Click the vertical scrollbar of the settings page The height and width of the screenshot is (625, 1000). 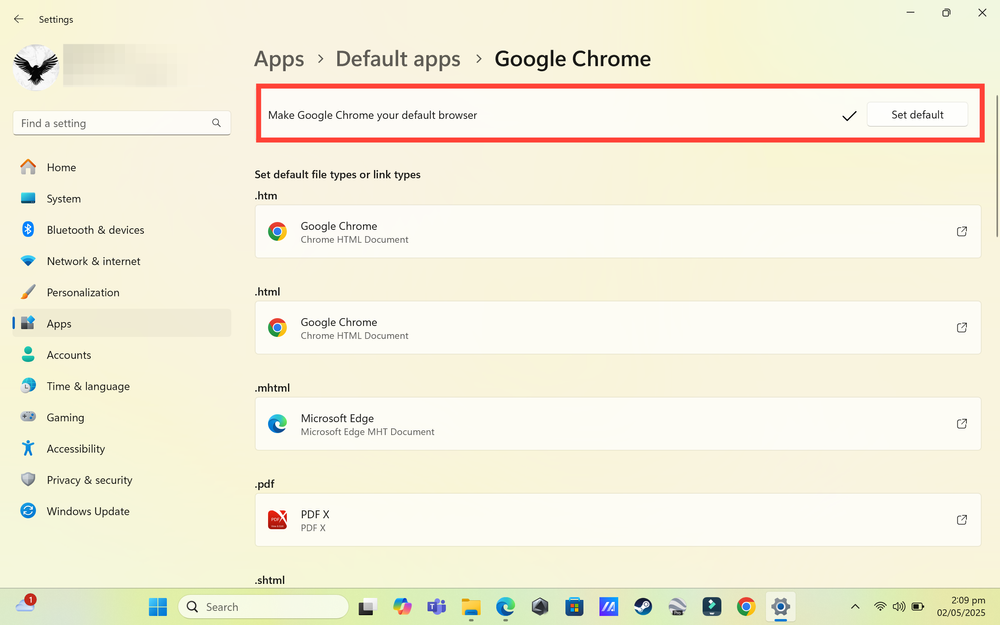coord(996,166)
